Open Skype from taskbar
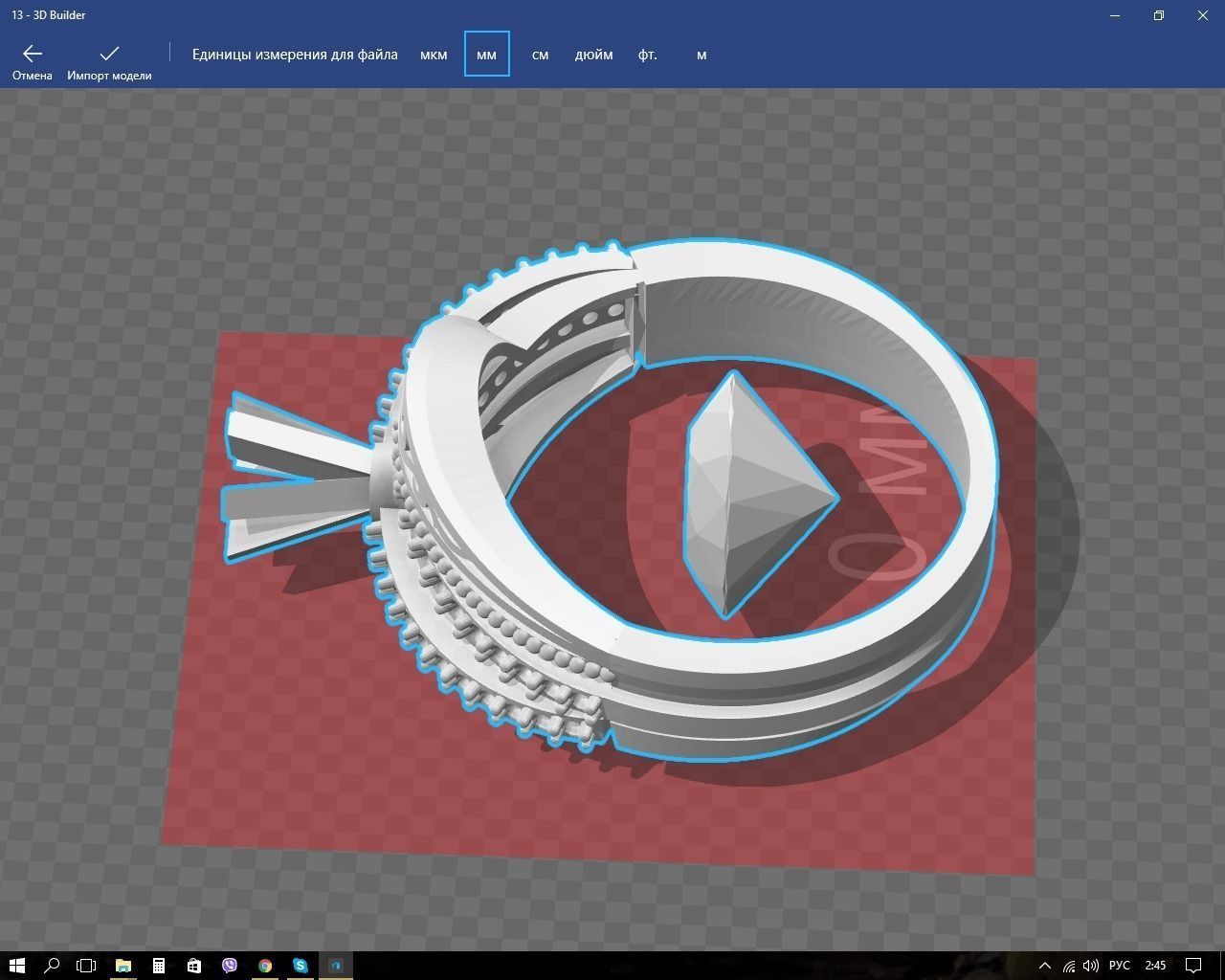 [301, 966]
